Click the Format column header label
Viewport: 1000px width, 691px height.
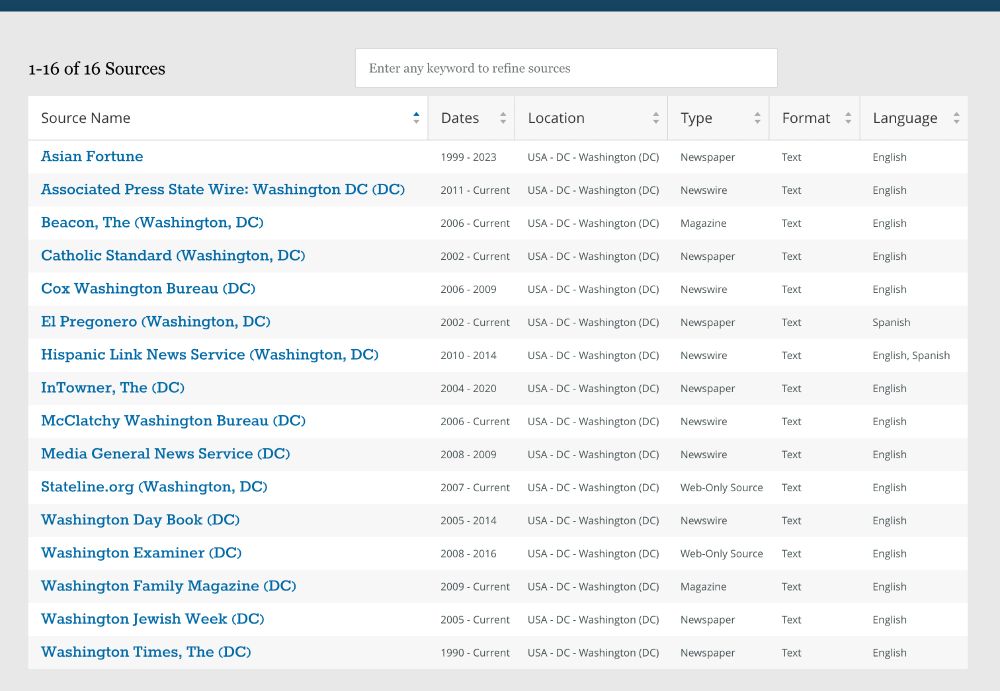click(806, 118)
